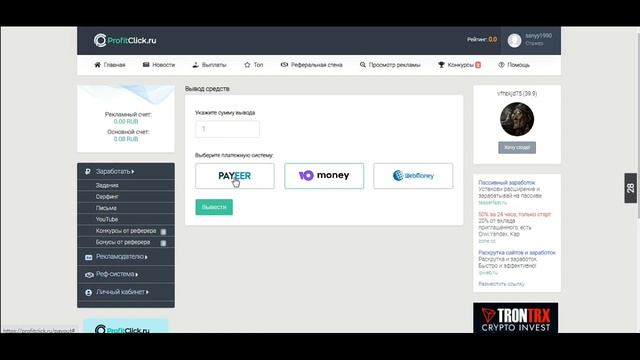Click the person icon beside Личный кабинет

click(89, 293)
